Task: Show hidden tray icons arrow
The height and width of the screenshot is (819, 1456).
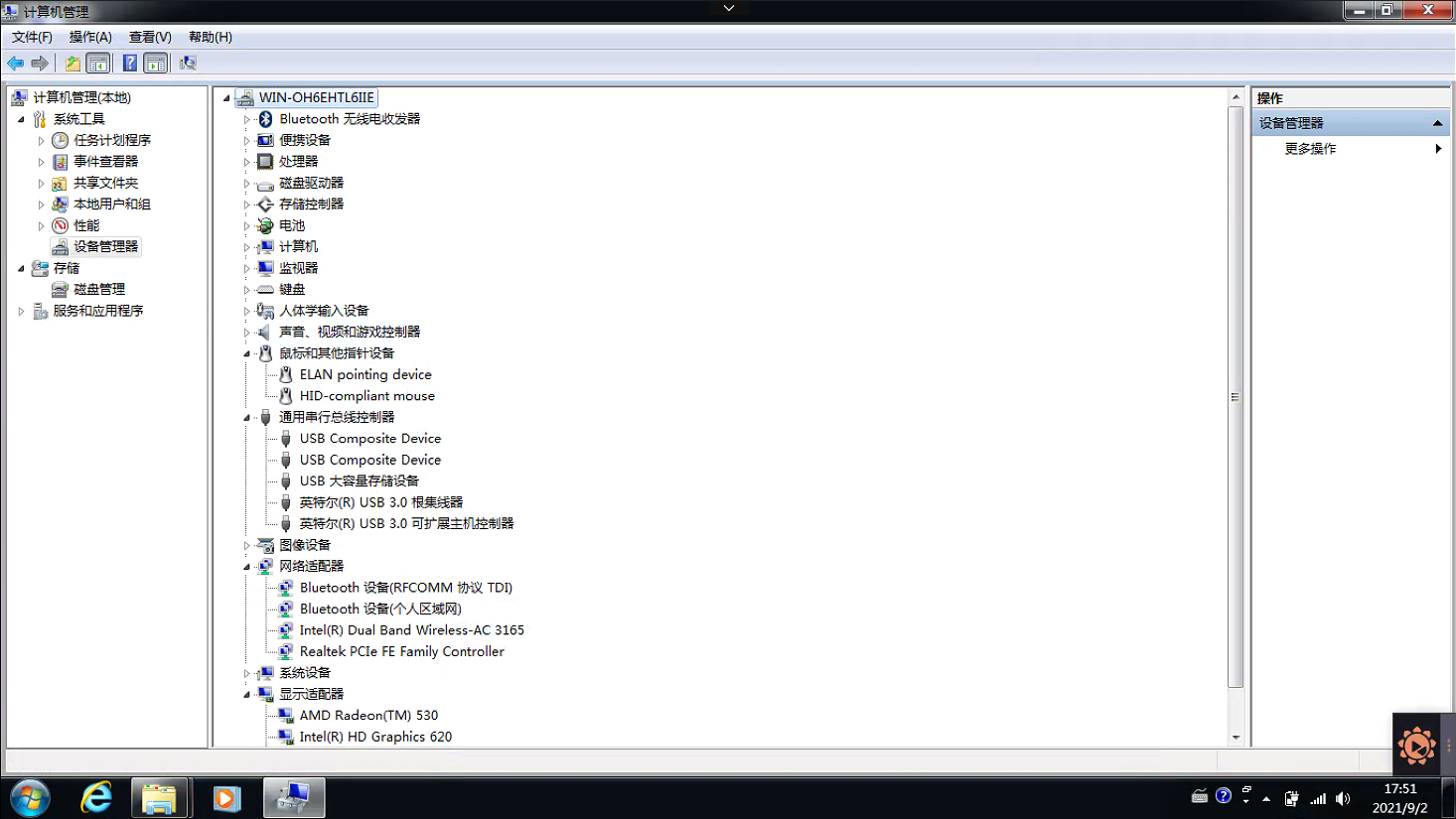Action: (1266, 799)
